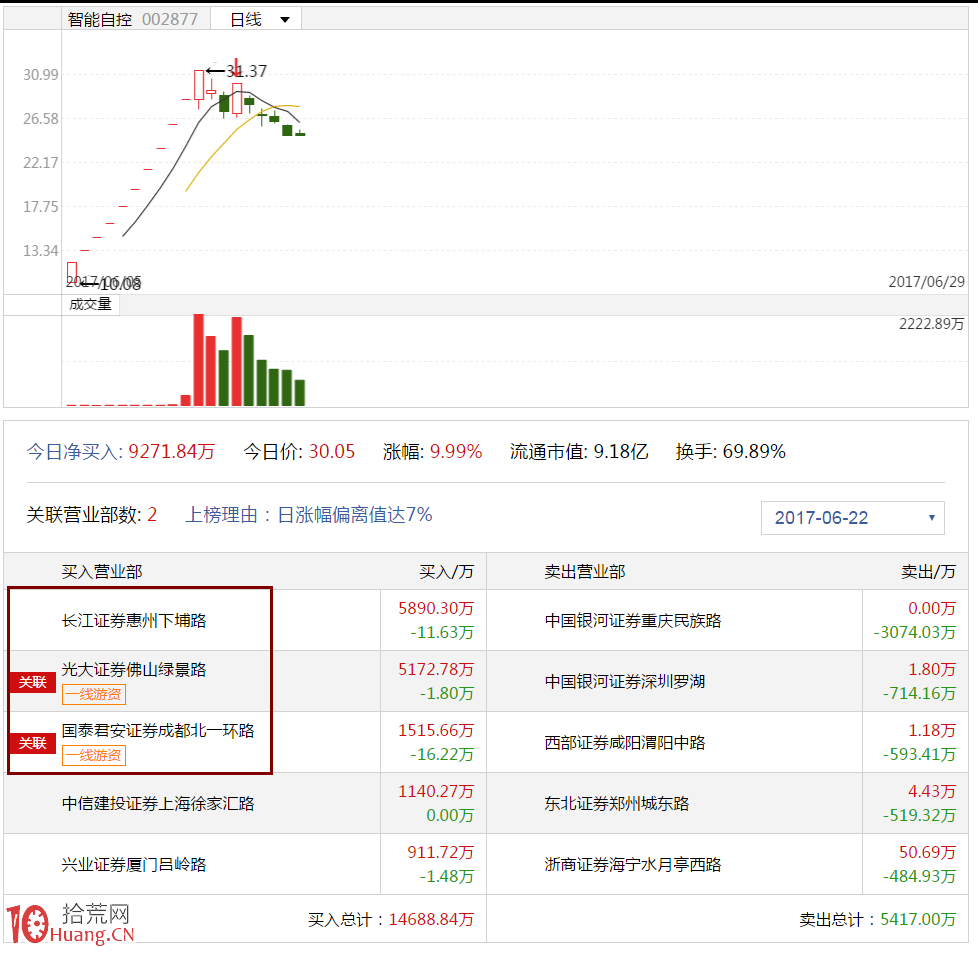
Task: Click 关联 badge beside 光大证券佛山绿景路
Action: point(32,682)
